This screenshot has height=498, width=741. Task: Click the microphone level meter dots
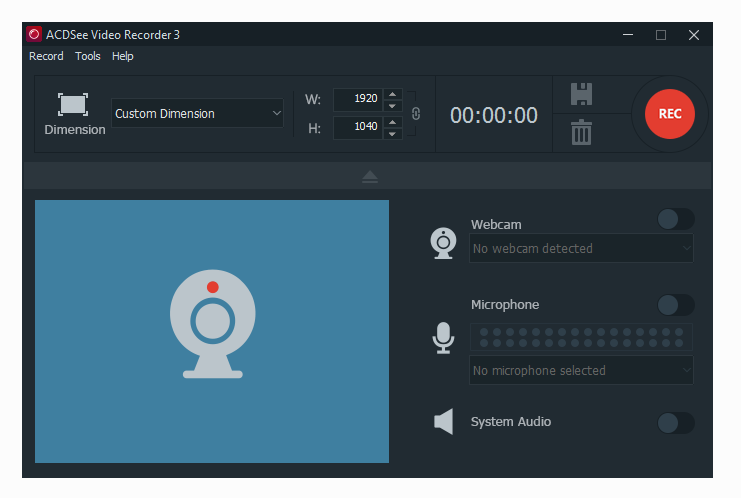(581, 338)
